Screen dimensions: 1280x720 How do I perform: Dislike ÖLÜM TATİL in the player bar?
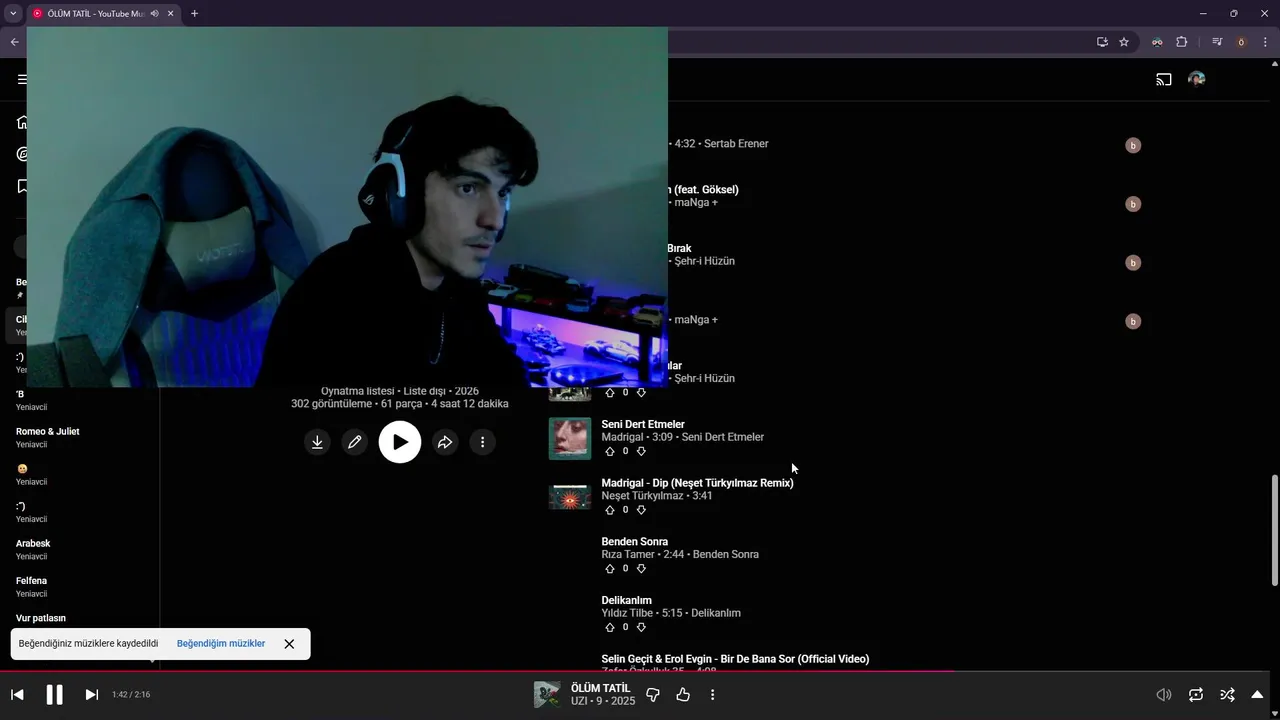[x=653, y=694]
